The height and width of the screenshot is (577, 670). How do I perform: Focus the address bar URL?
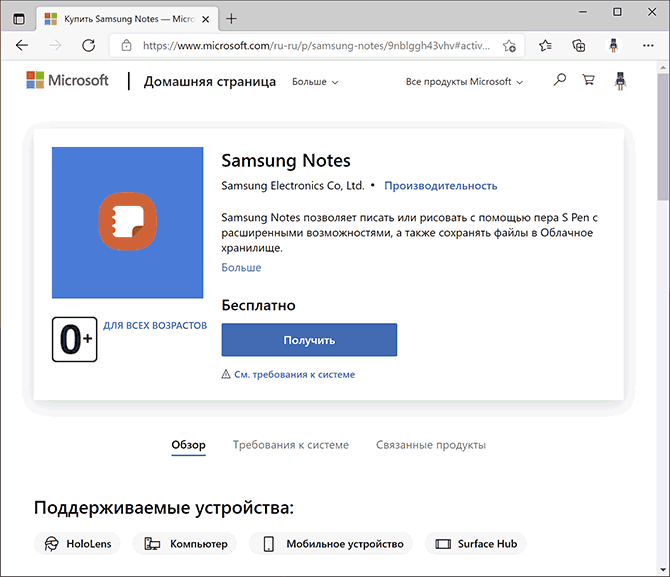coord(316,45)
